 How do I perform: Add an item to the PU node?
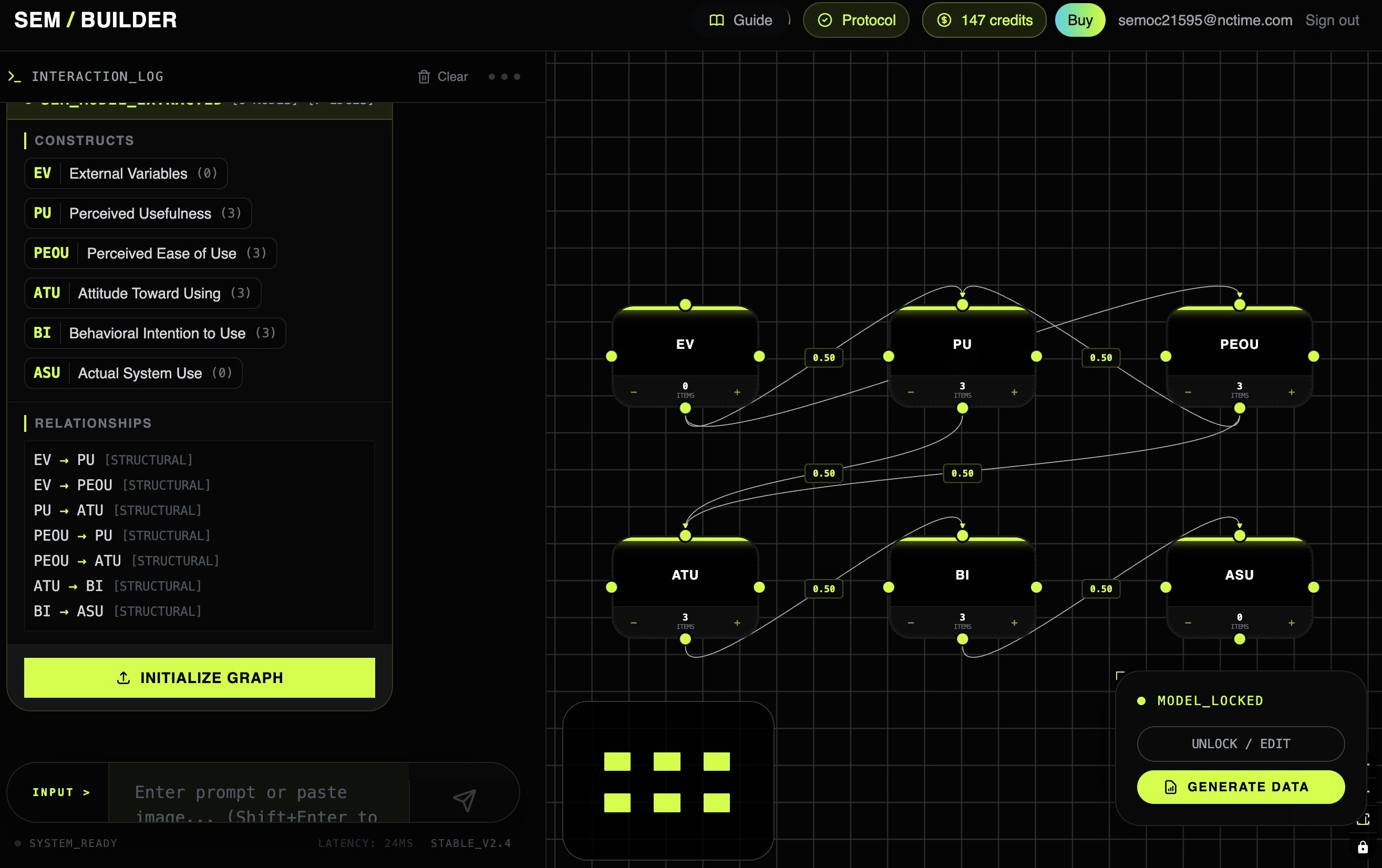pyautogui.click(x=1014, y=392)
